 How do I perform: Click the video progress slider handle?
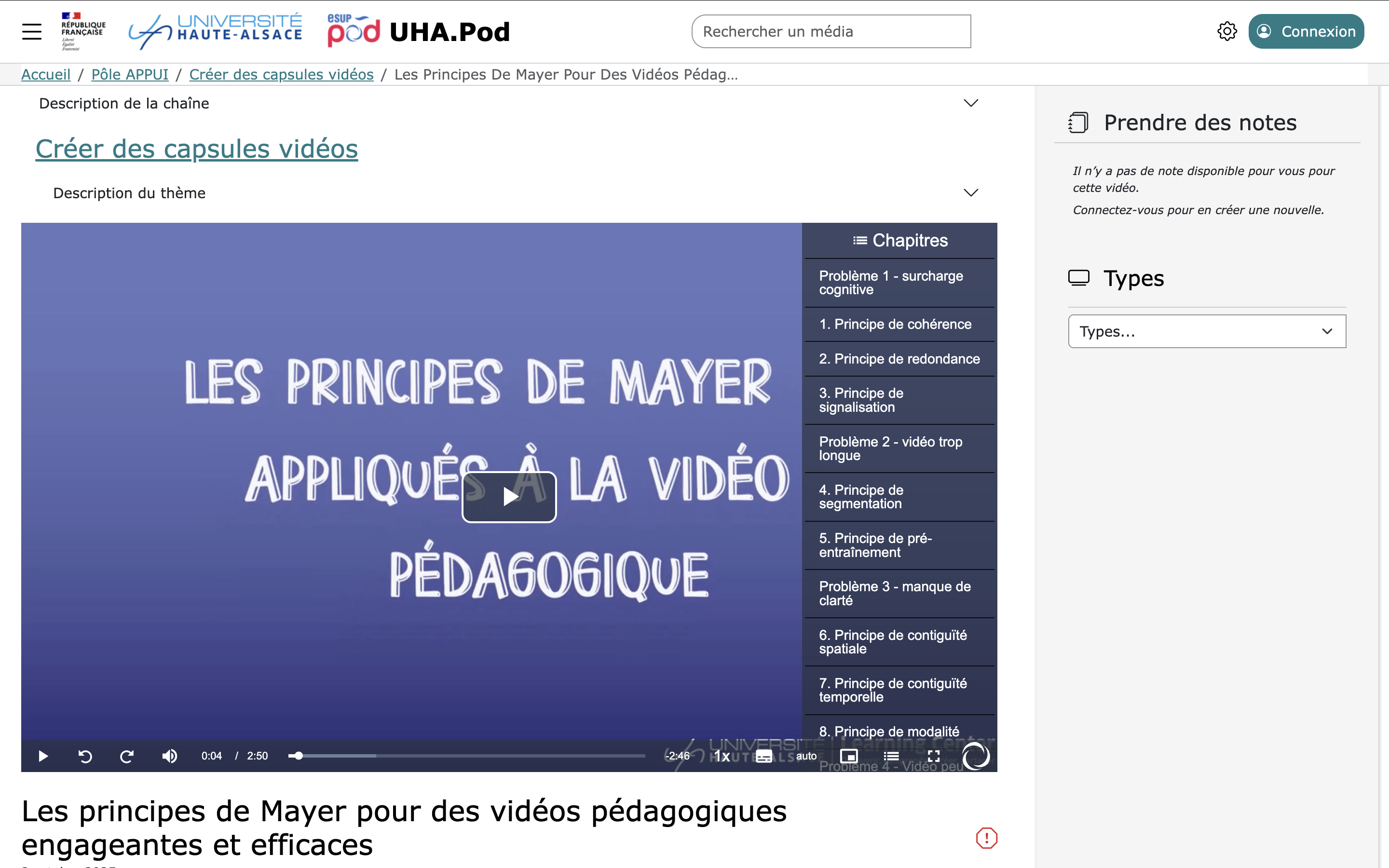[x=299, y=756]
